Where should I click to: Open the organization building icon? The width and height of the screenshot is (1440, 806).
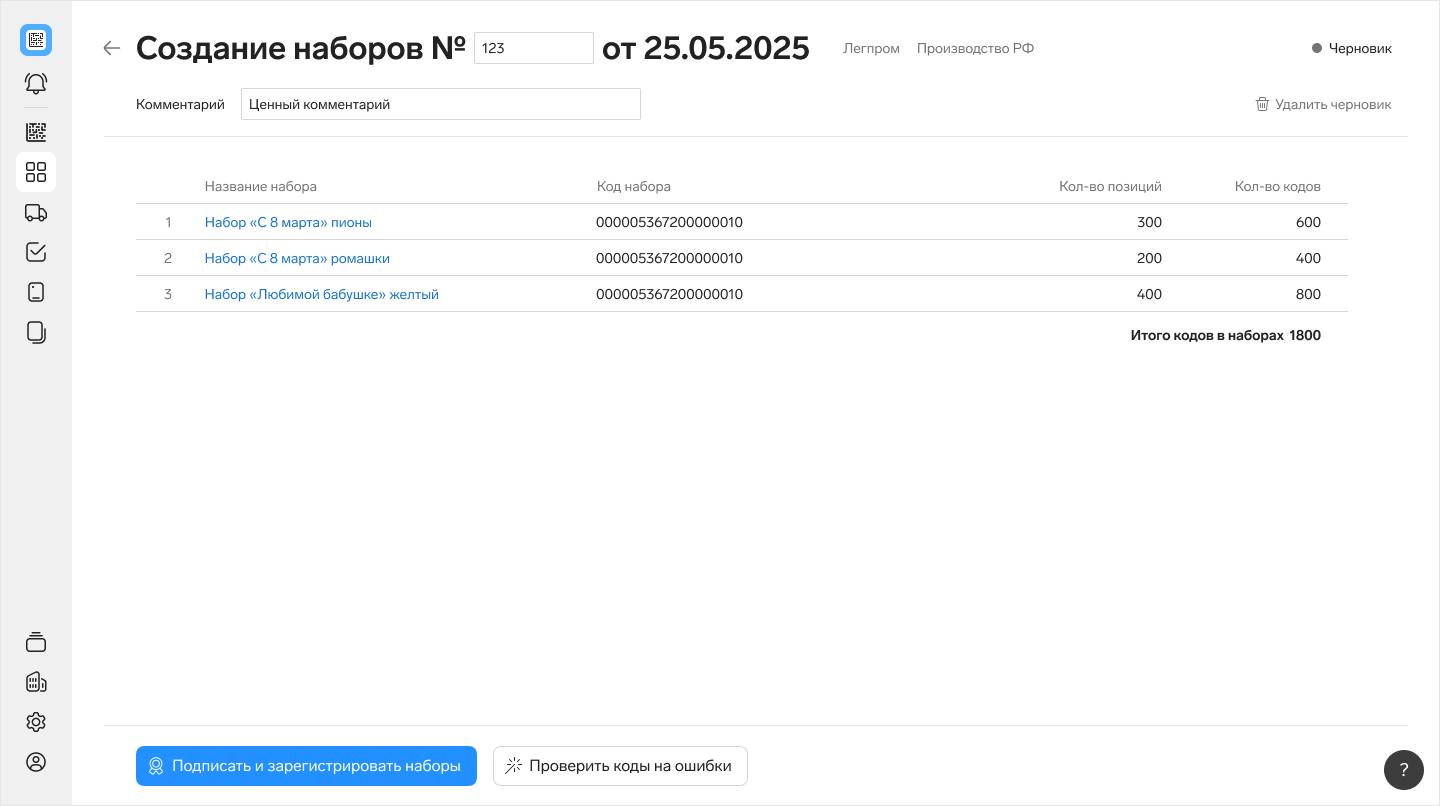(36, 682)
